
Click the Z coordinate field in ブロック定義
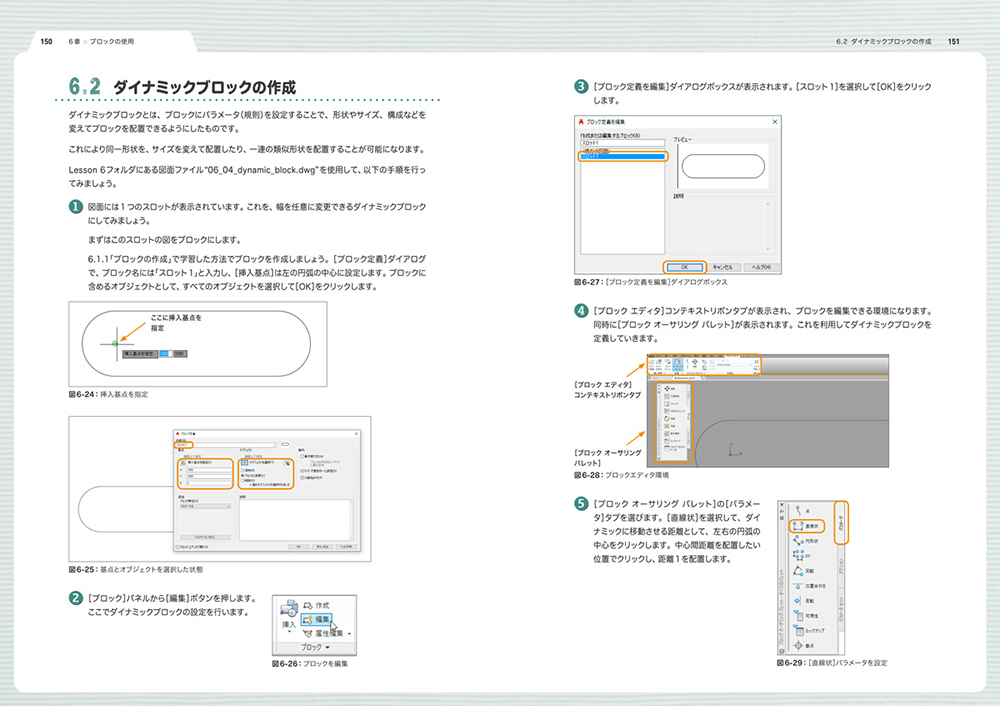(x=208, y=483)
